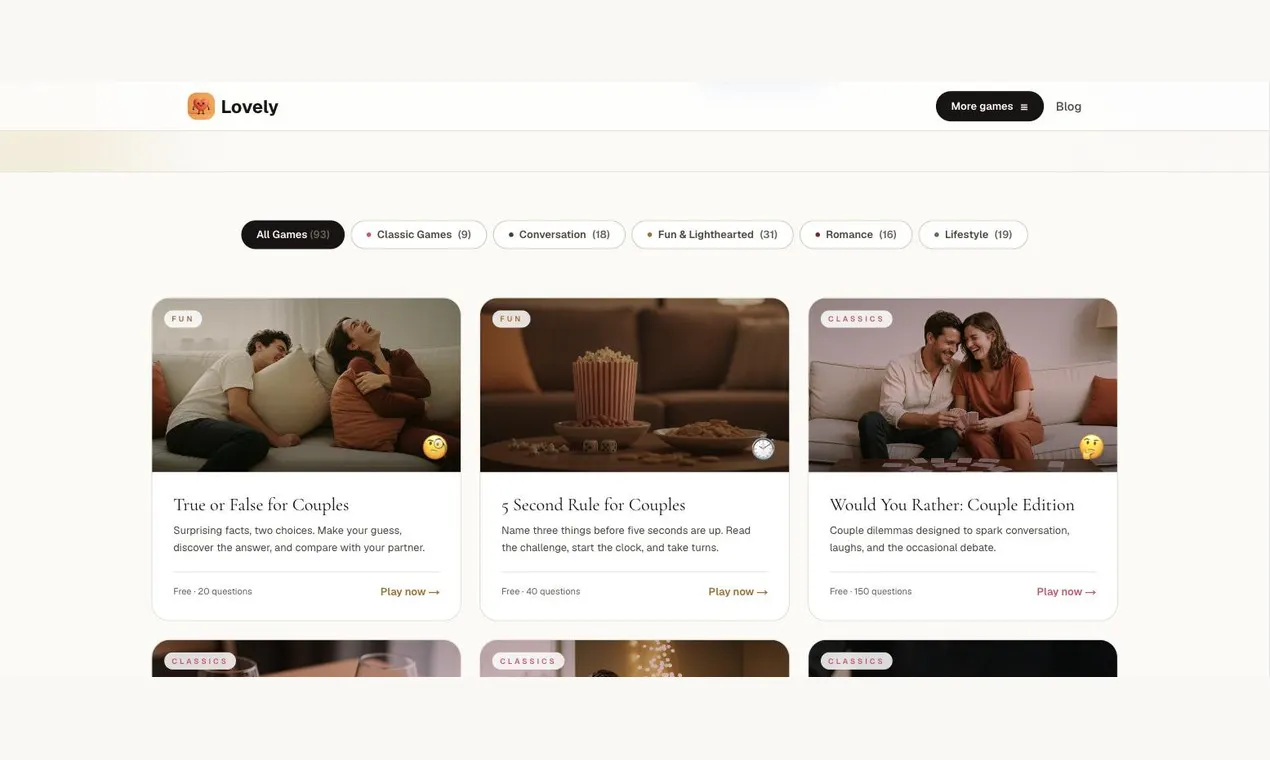Open the 5 Second Rule for Couples title
This screenshot has height=760, width=1270.
(x=593, y=505)
